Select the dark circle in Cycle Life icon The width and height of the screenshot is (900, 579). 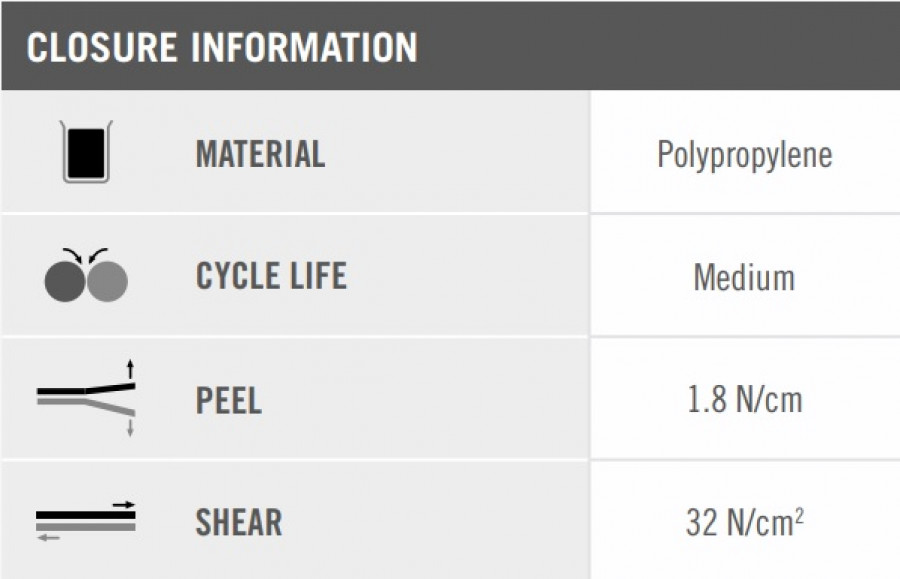pyautogui.click(x=65, y=281)
